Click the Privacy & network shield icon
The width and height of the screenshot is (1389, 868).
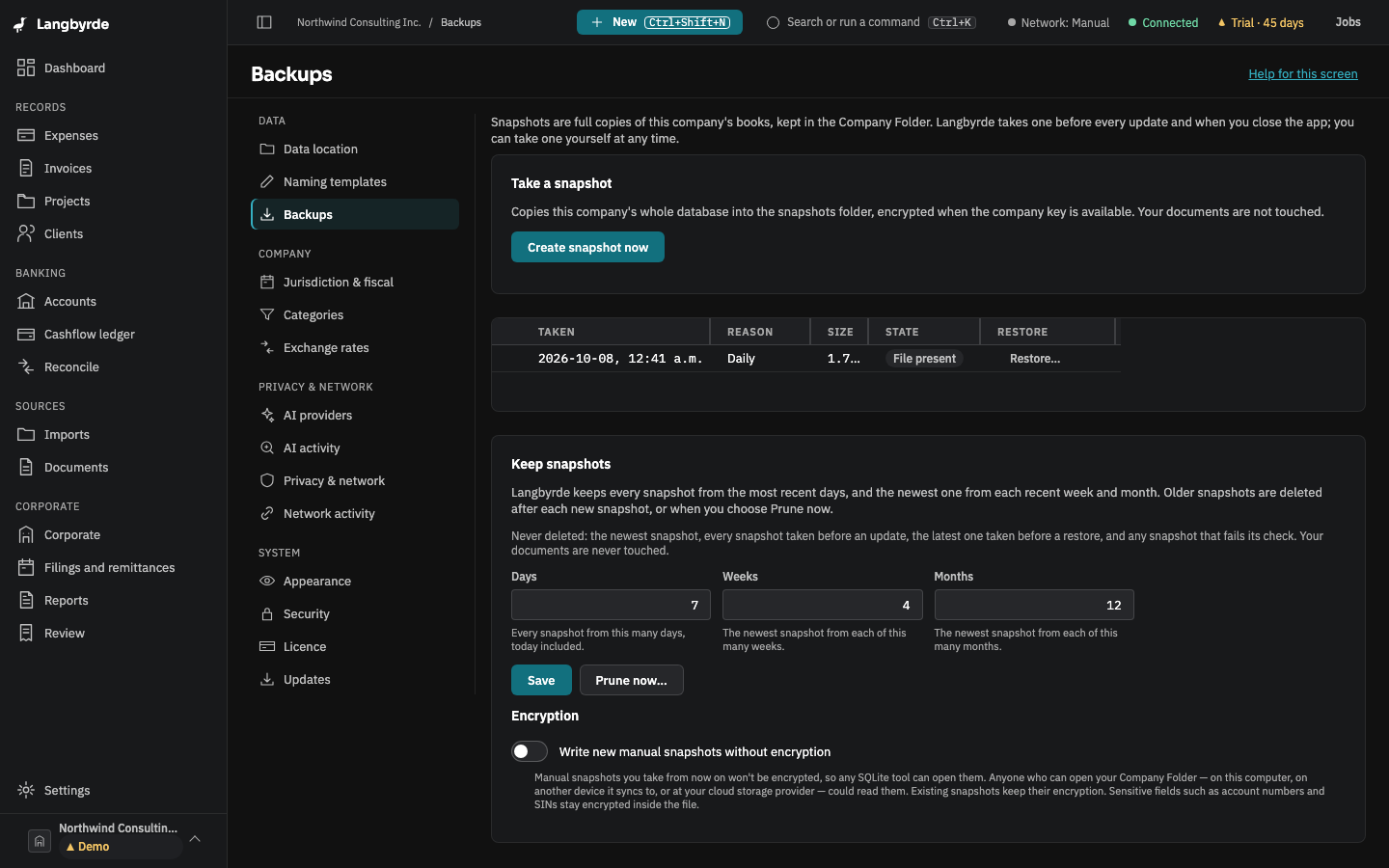coord(267,480)
